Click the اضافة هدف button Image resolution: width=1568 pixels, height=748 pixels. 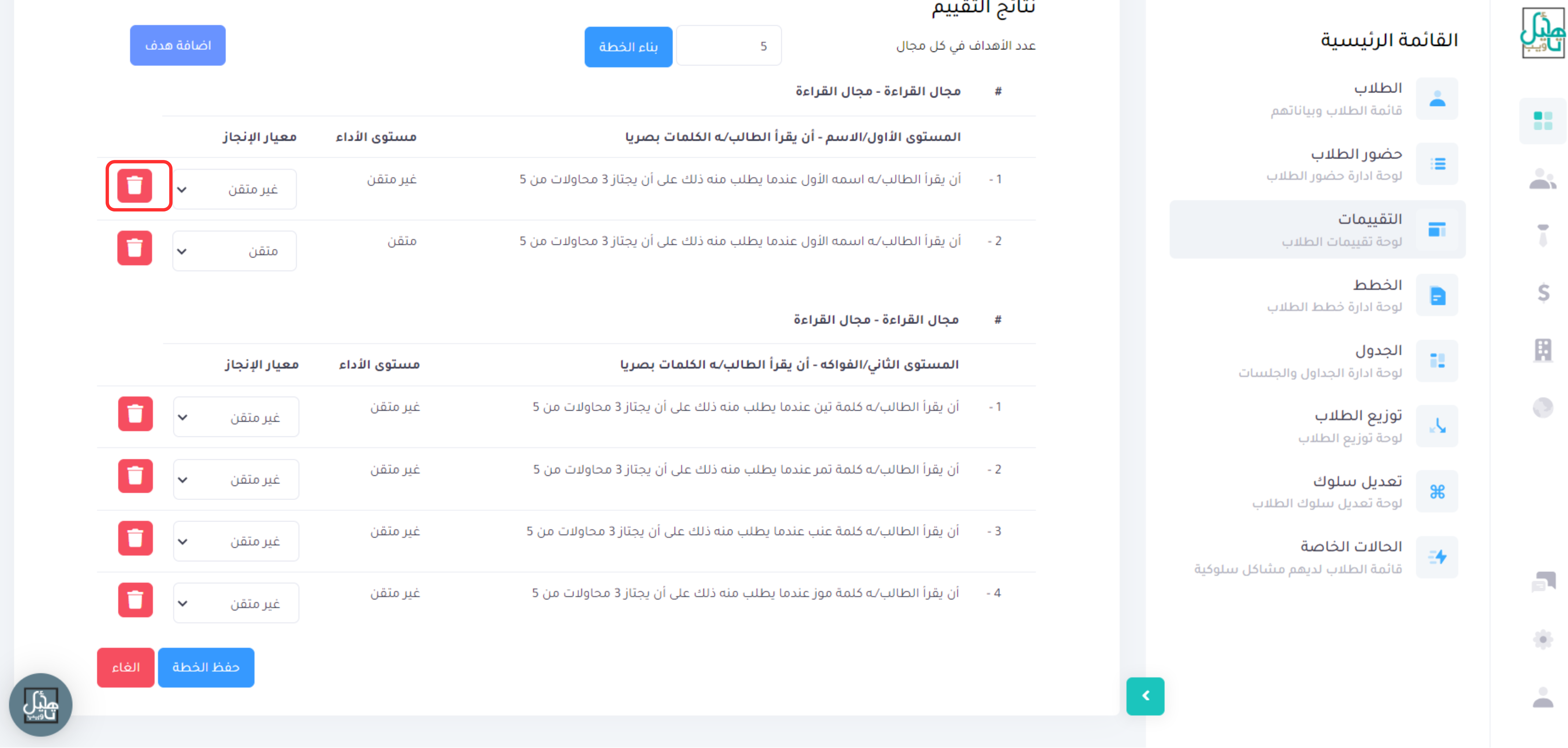[178, 46]
